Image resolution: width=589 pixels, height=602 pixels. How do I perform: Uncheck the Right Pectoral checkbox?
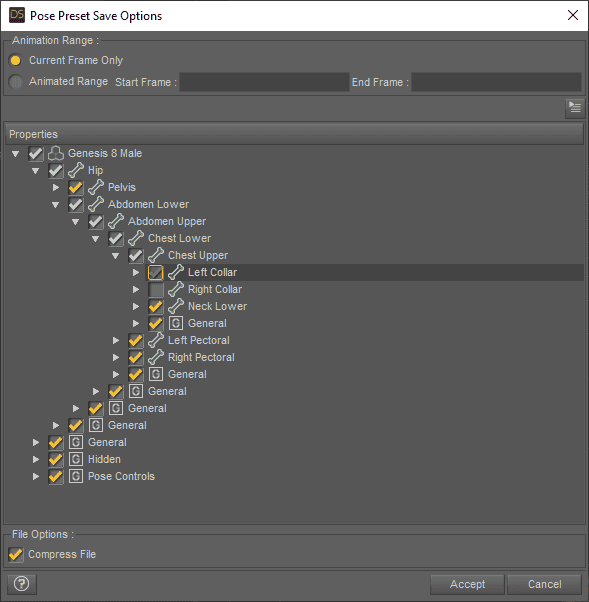[x=136, y=357]
